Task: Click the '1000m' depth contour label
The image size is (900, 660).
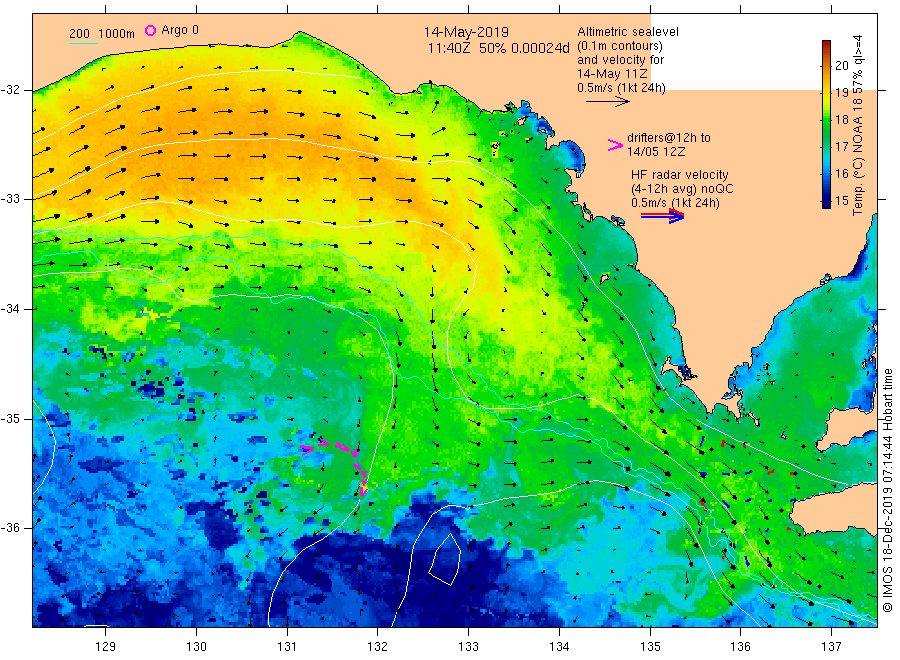Action: 116,34
